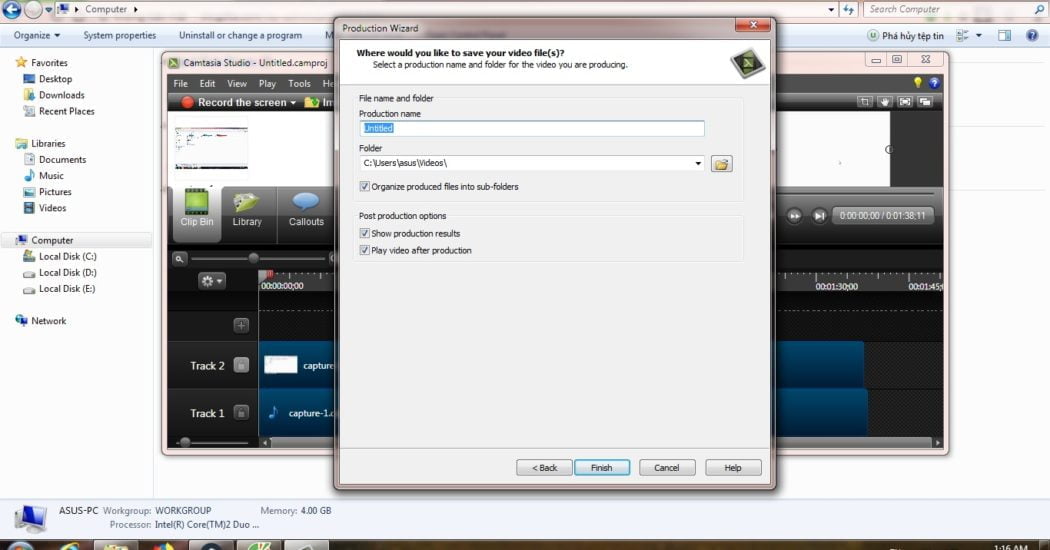Viewport: 1050px width, 550px height.
Task: Click System properties in Explorer toolbar
Action: click(120, 35)
